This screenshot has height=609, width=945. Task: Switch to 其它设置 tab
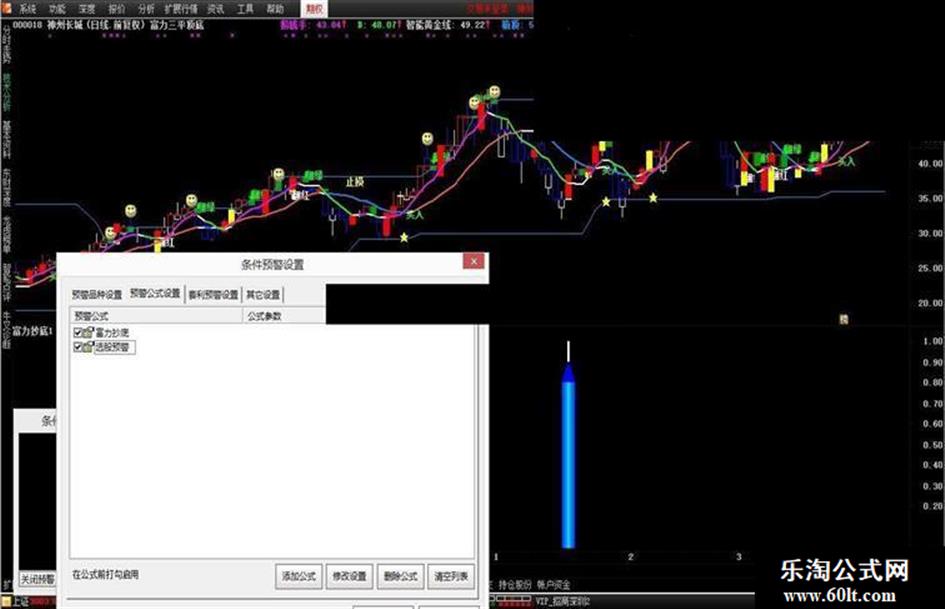tap(263, 294)
